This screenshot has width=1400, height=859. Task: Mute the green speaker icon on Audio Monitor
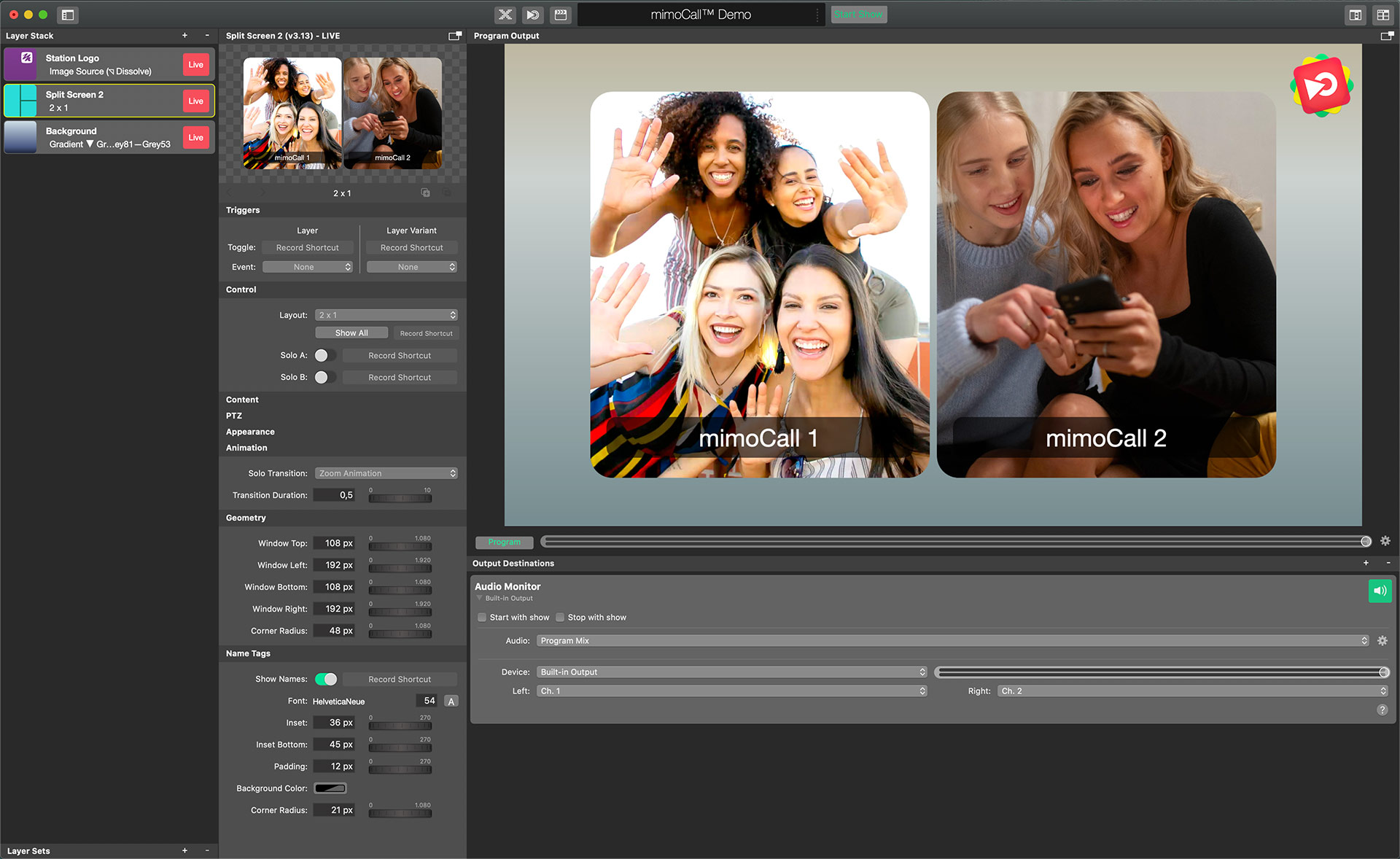(x=1380, y=591)
